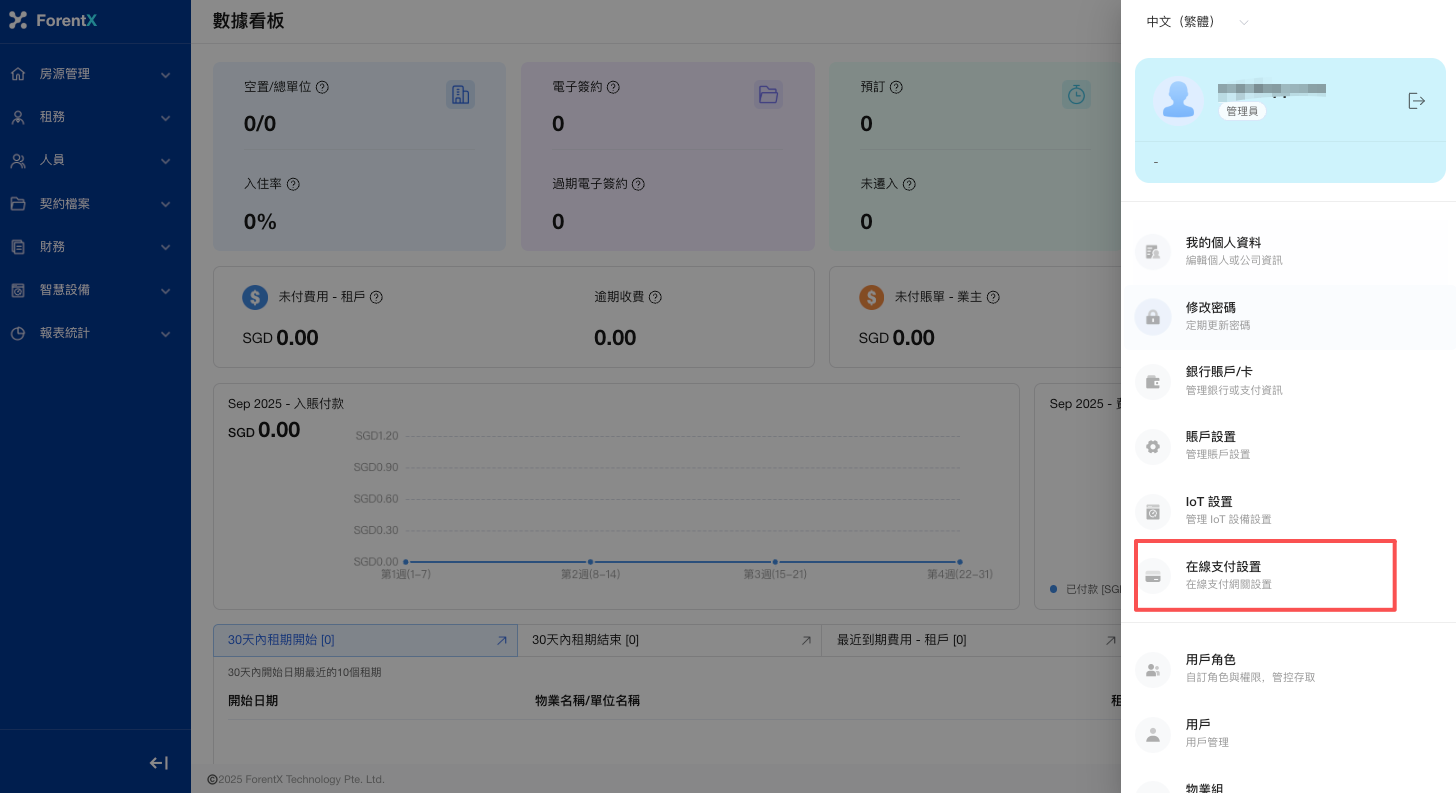Screen dimensions: 1456x793
Task: Click the 第1週 data point on chart
Action: [x=405, y=562]
